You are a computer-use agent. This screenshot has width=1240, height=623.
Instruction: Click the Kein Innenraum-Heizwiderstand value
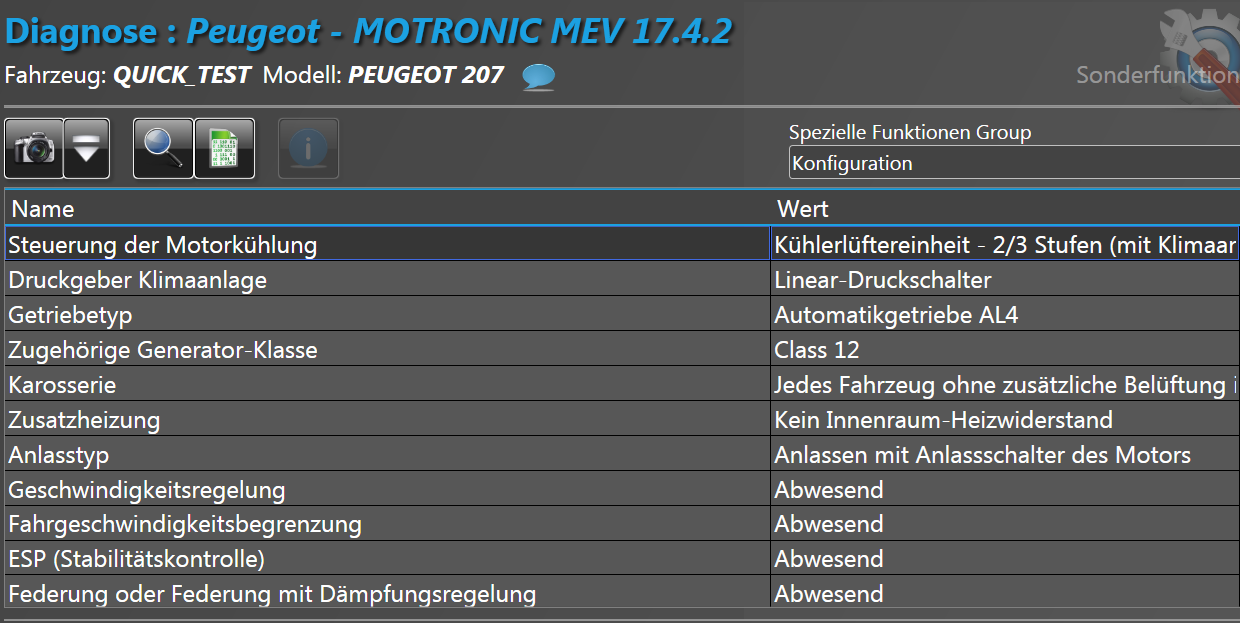[943, 420]
